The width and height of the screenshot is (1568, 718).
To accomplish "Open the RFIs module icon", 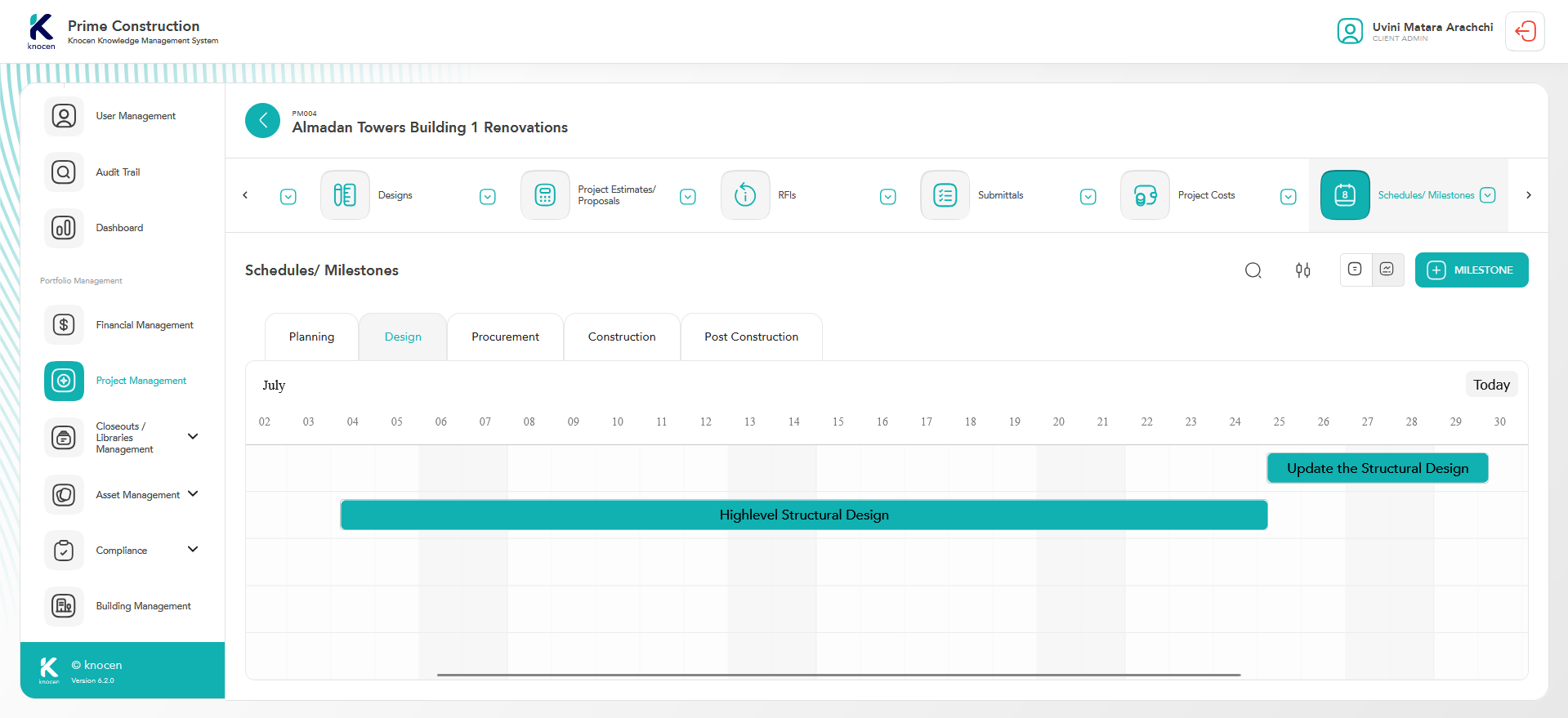I will pos(744,195).
